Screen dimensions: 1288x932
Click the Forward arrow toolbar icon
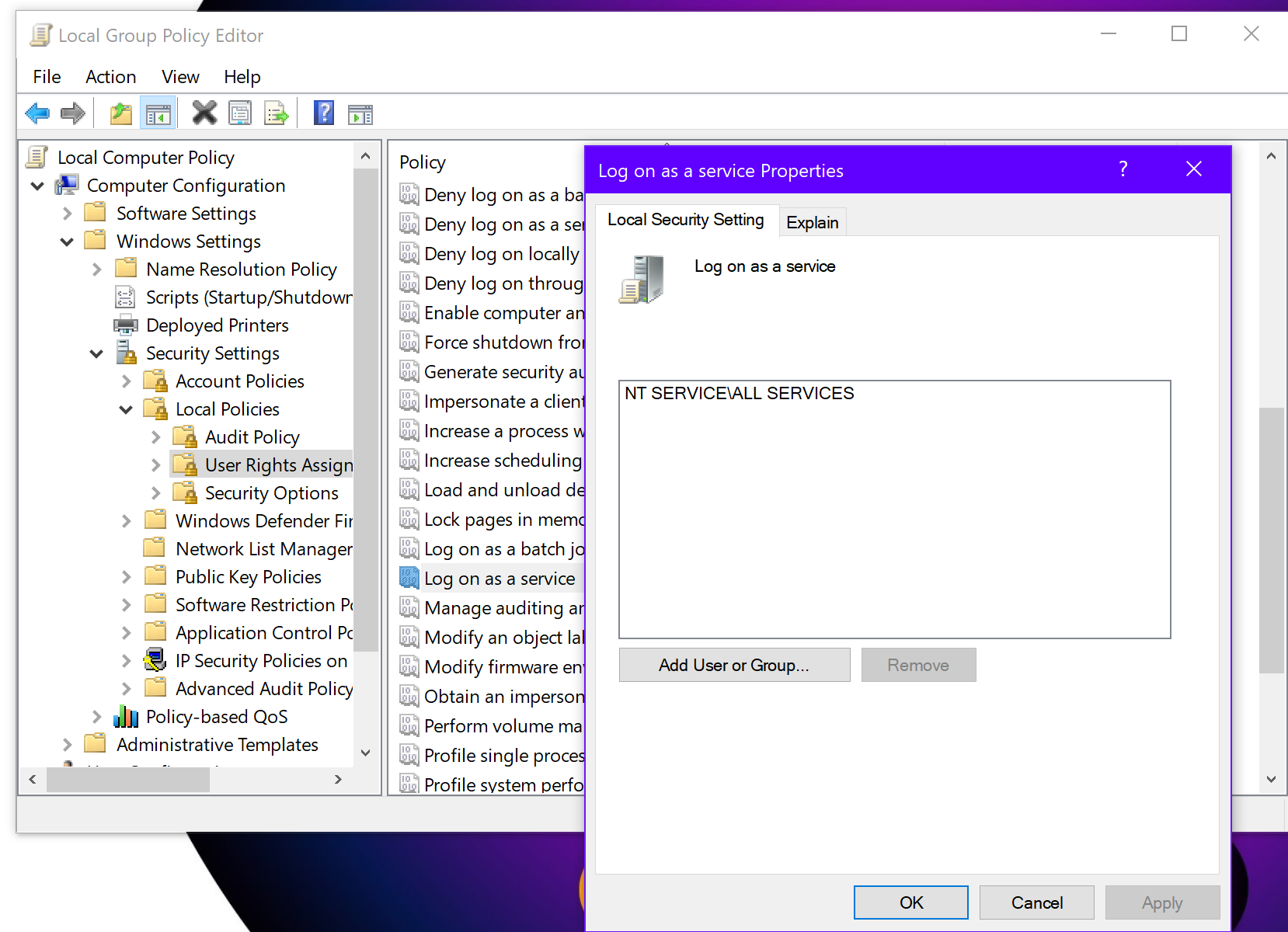tap(72, 114)
